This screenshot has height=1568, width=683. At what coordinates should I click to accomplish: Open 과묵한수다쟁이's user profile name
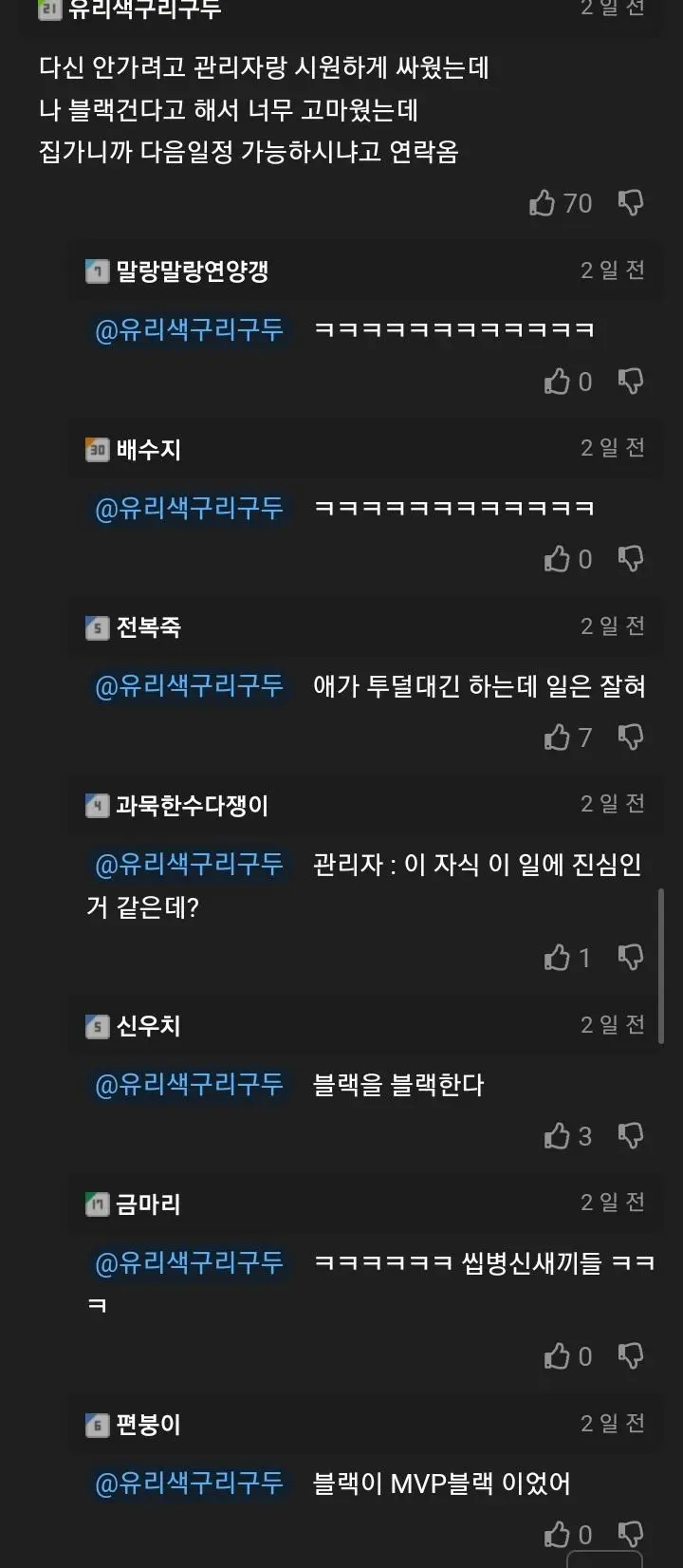[193, 806]
